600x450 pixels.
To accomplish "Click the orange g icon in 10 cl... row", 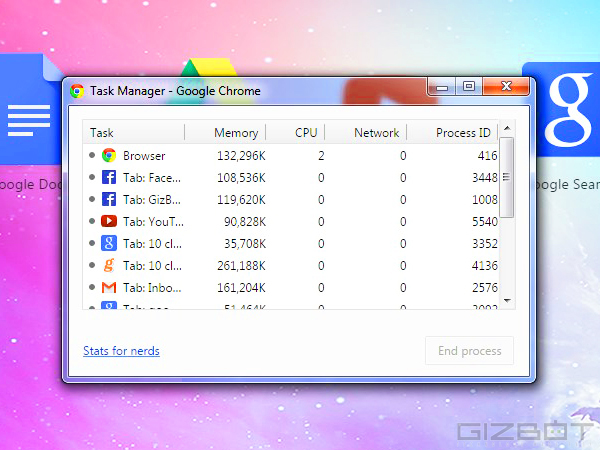I will click(x=108, y=265).
